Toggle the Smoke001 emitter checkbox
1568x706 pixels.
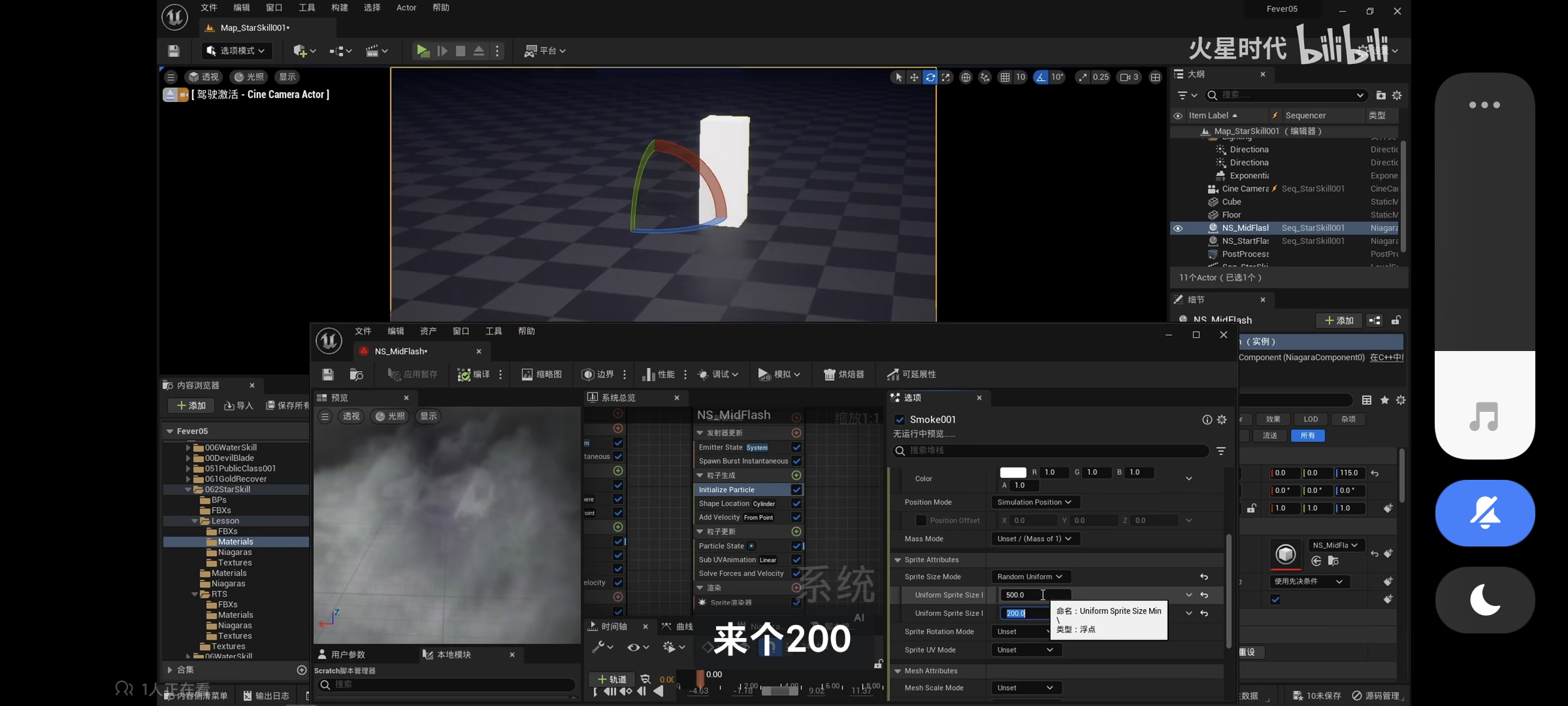(900, 420)
